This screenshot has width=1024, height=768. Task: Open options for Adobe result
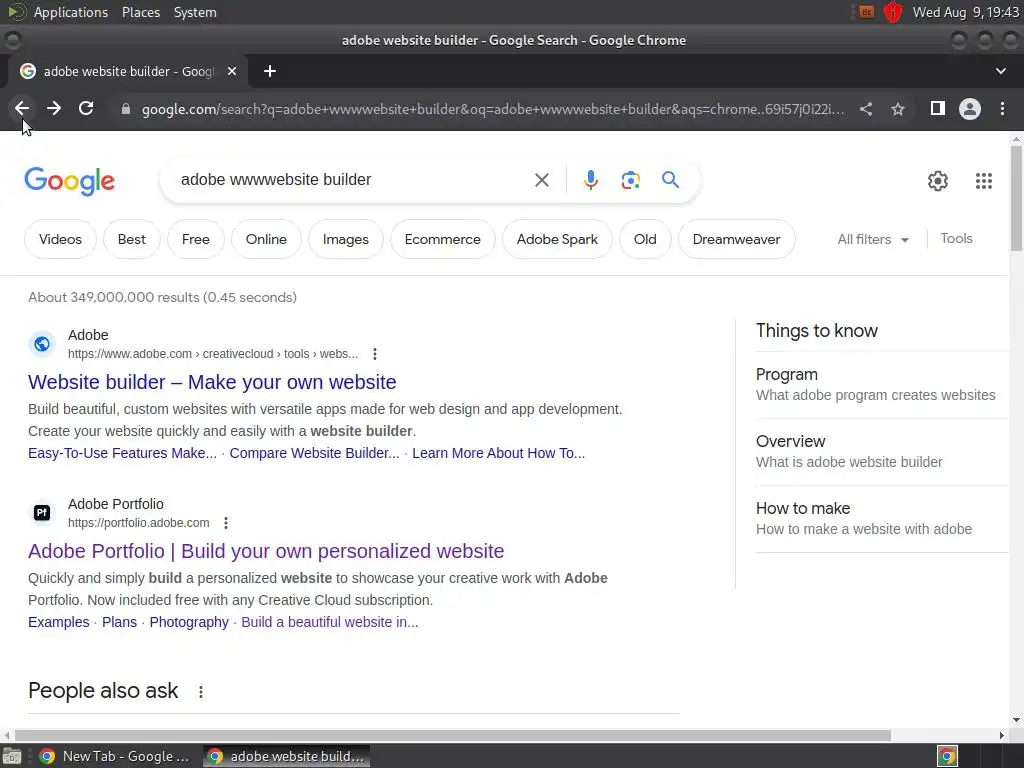coord(375,354)
